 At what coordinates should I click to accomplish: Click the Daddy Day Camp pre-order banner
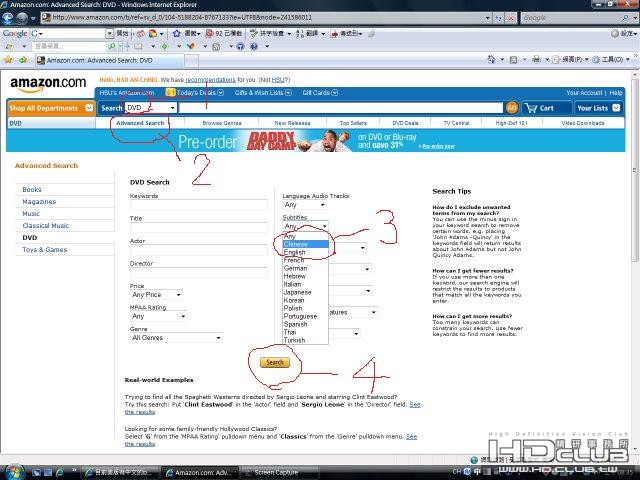(316, 141)
